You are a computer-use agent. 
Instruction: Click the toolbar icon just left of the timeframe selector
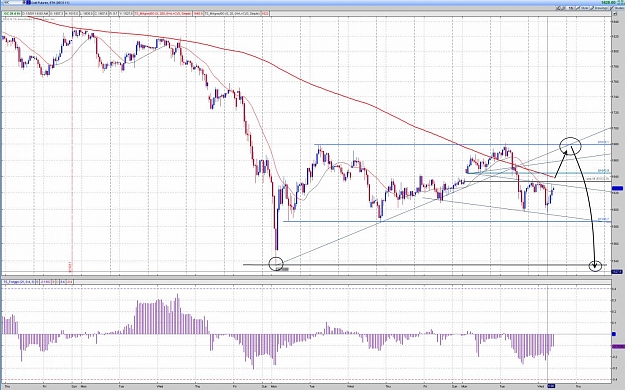(563, 8)
